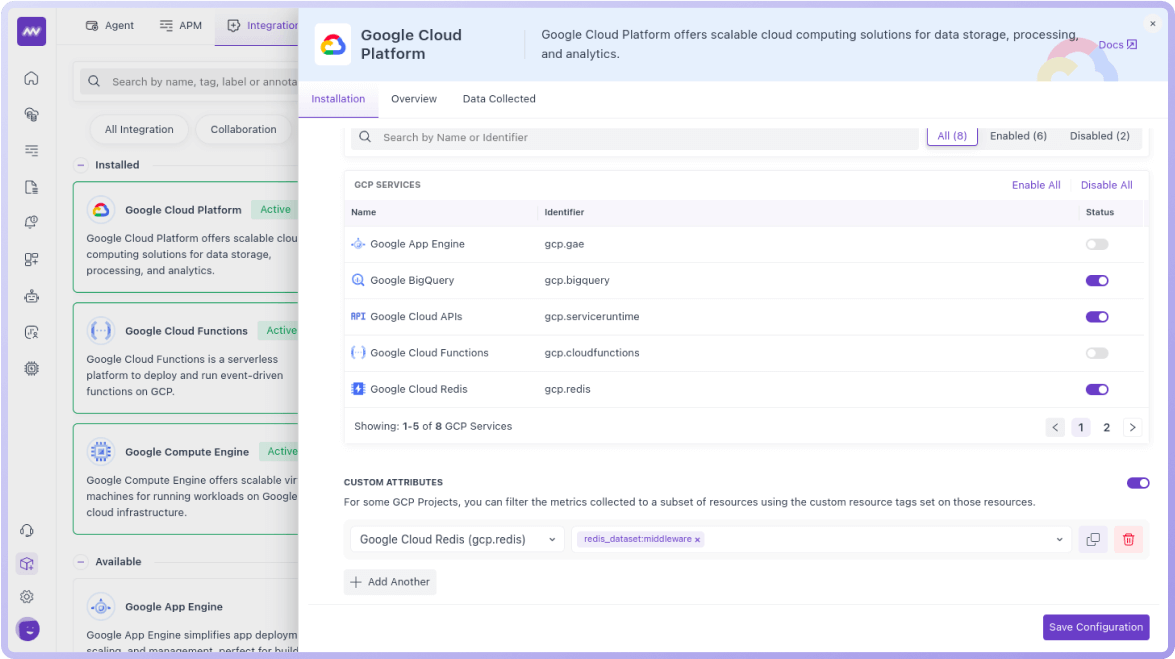
Task: Disable the Google Cloud Redis toggle
Action: (x=1097, y=389)
